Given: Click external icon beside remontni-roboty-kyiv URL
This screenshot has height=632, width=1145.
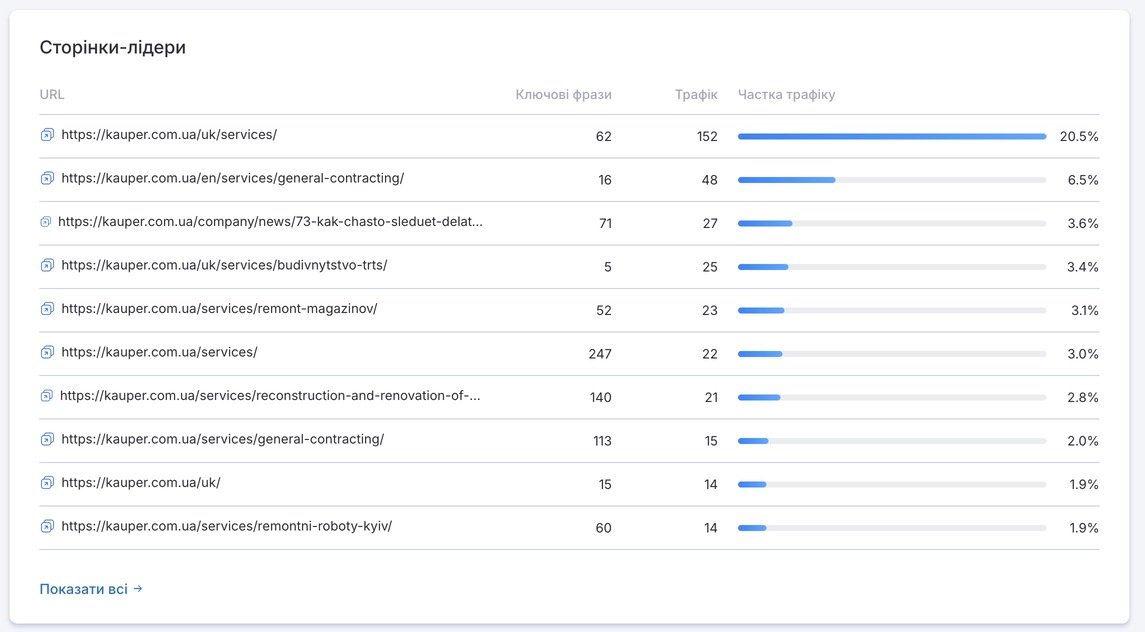Looking at the screenshot, I should coord(47,526).
